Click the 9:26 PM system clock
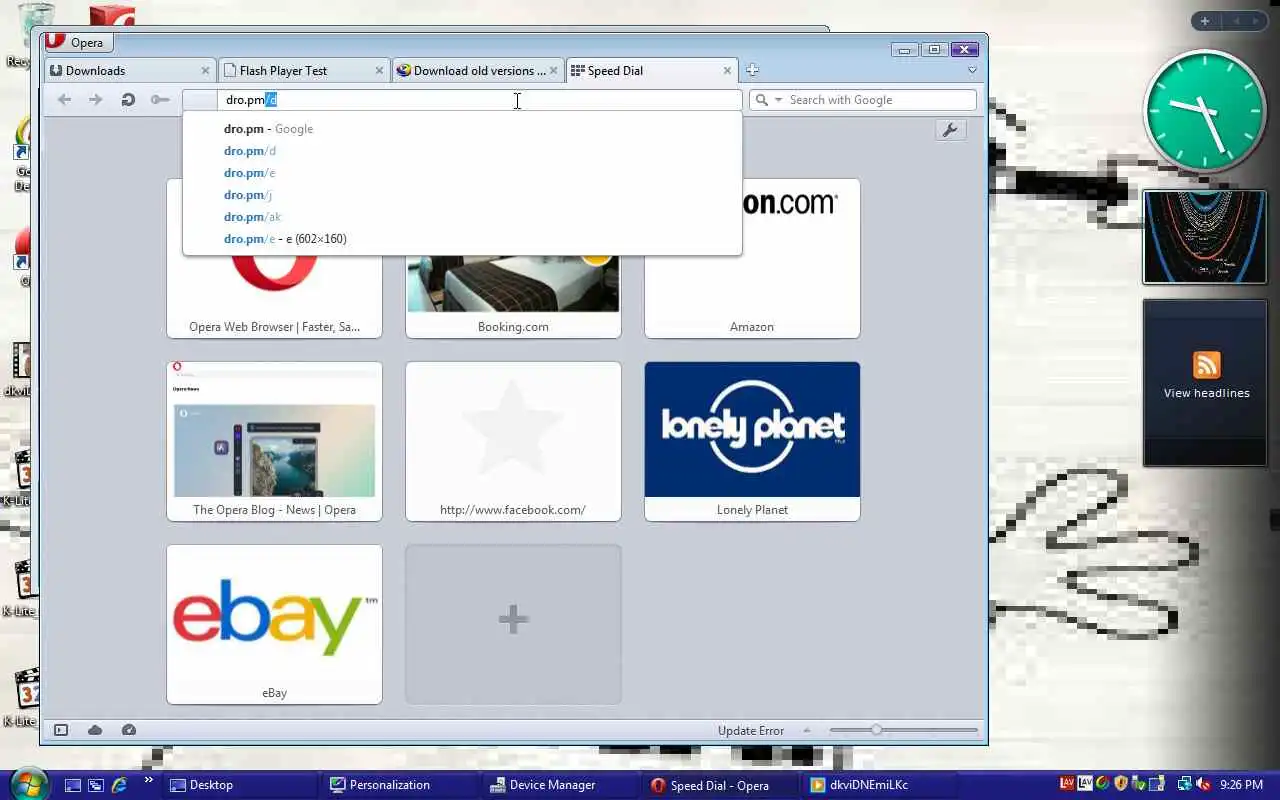This screenshot has height=800, width=1280. pos(1241,785)
